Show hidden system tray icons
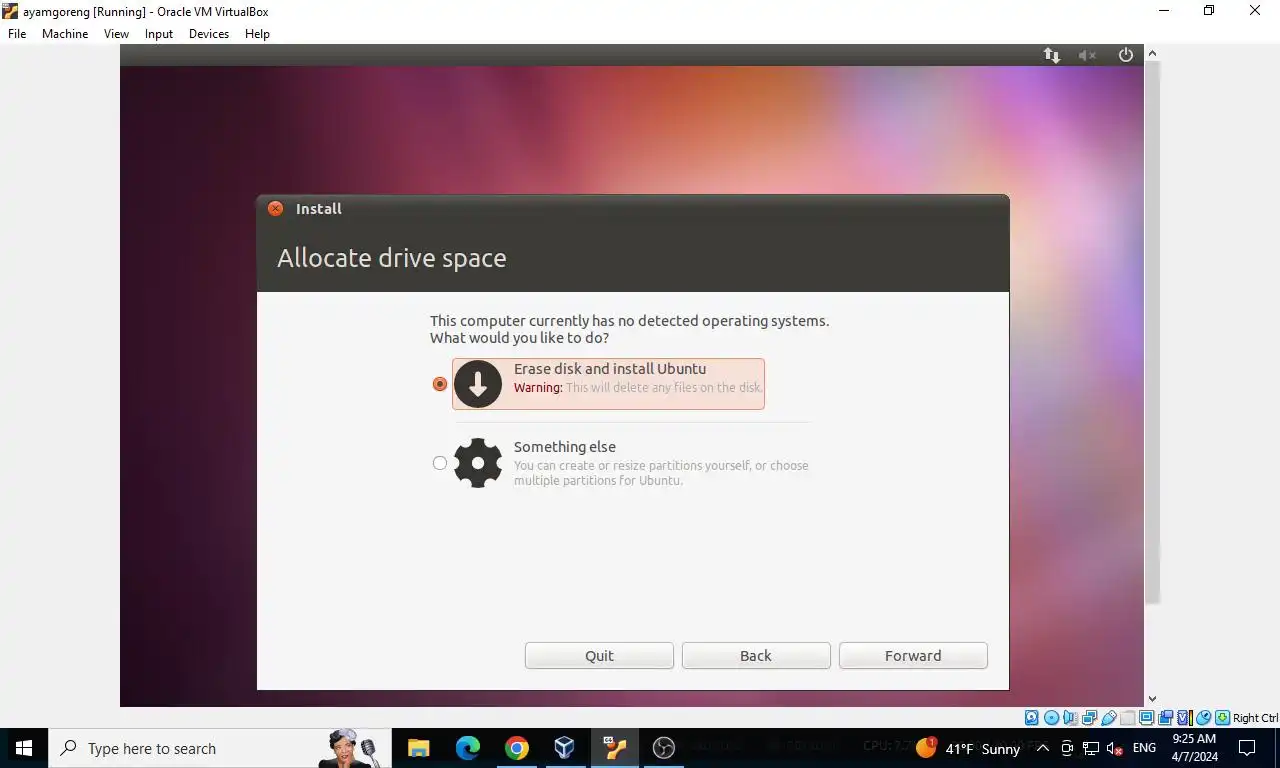This screenshot has height=768, width=1280. click(1042, 748)
